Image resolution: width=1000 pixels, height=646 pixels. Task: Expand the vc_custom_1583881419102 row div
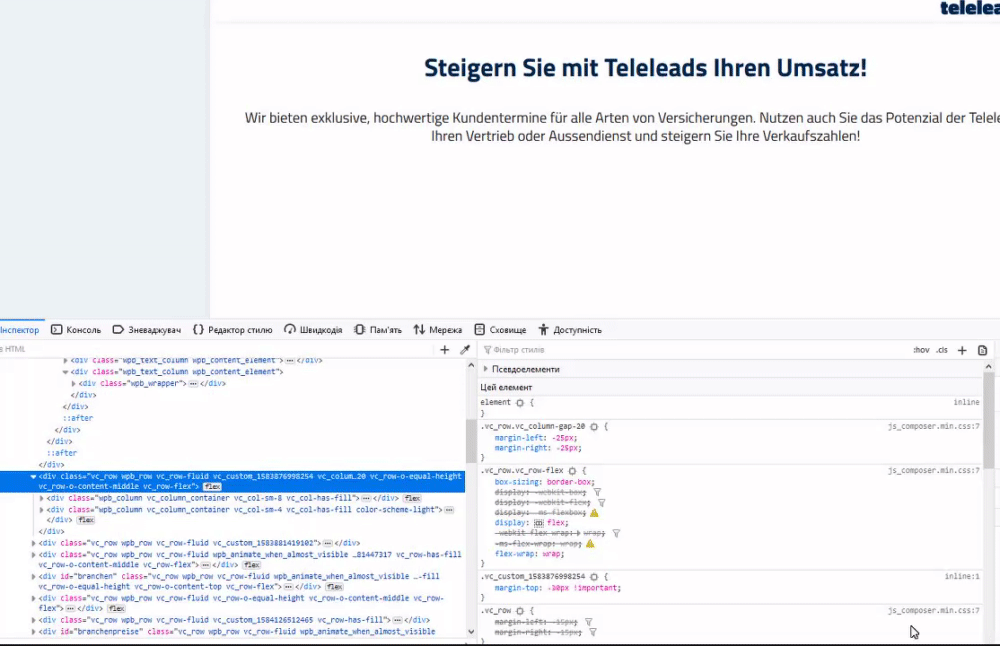click(33, 543)
